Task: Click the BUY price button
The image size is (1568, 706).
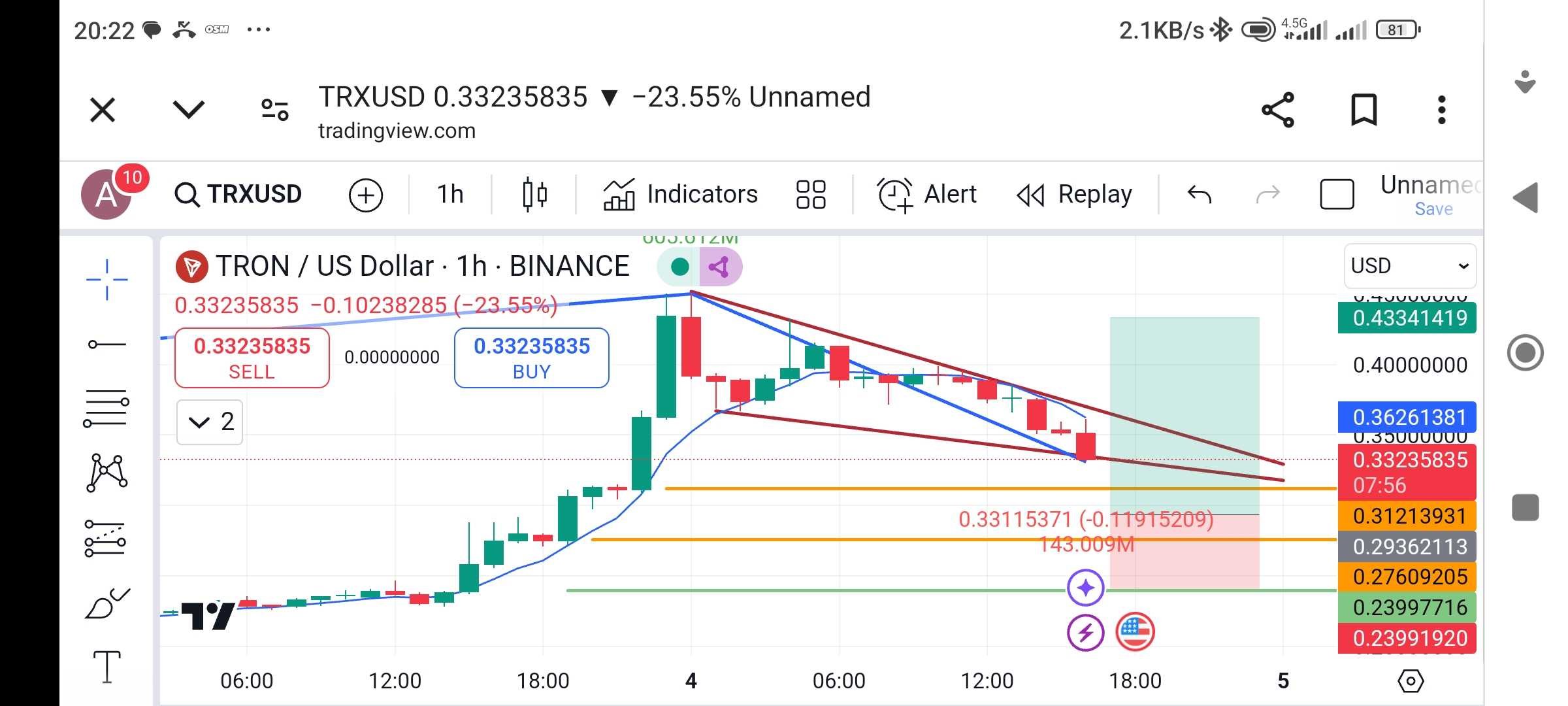Action: [x=532, y=357]
